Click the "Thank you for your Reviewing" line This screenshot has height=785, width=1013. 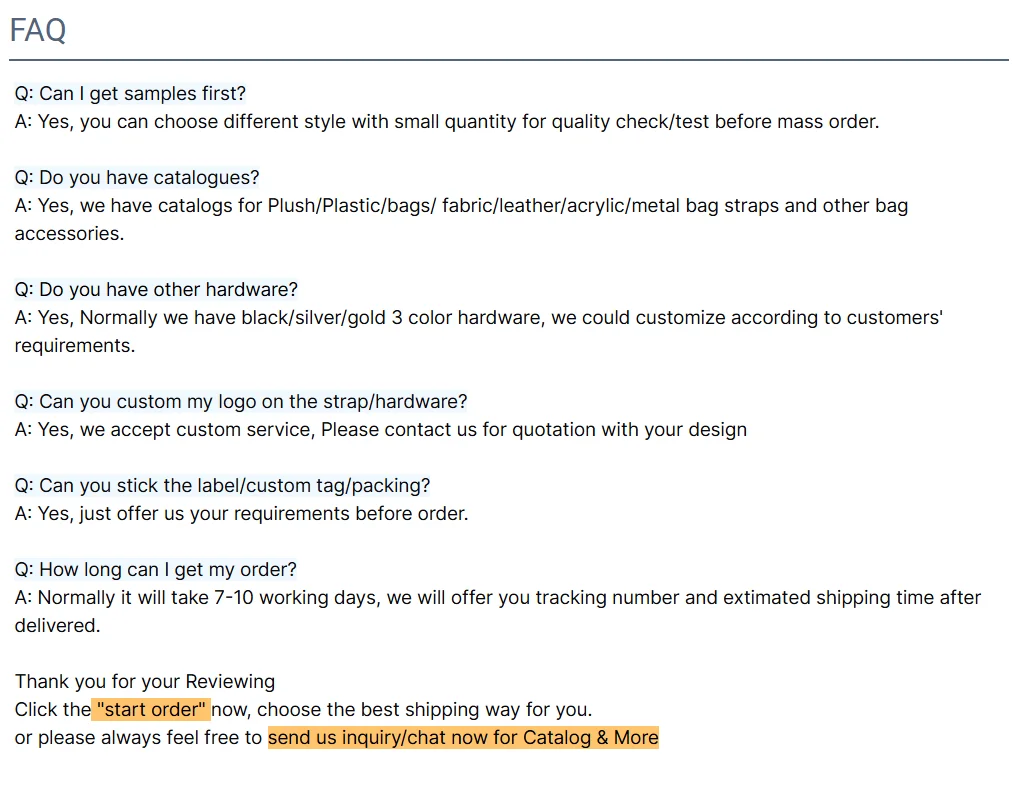[145, 681]
